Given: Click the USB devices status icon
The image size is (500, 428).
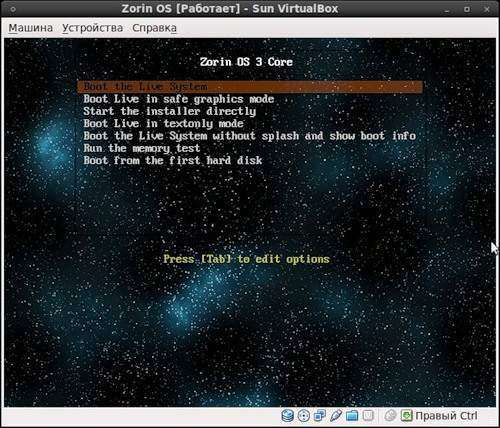Looking at the screenshot, I should pos(336,415).
